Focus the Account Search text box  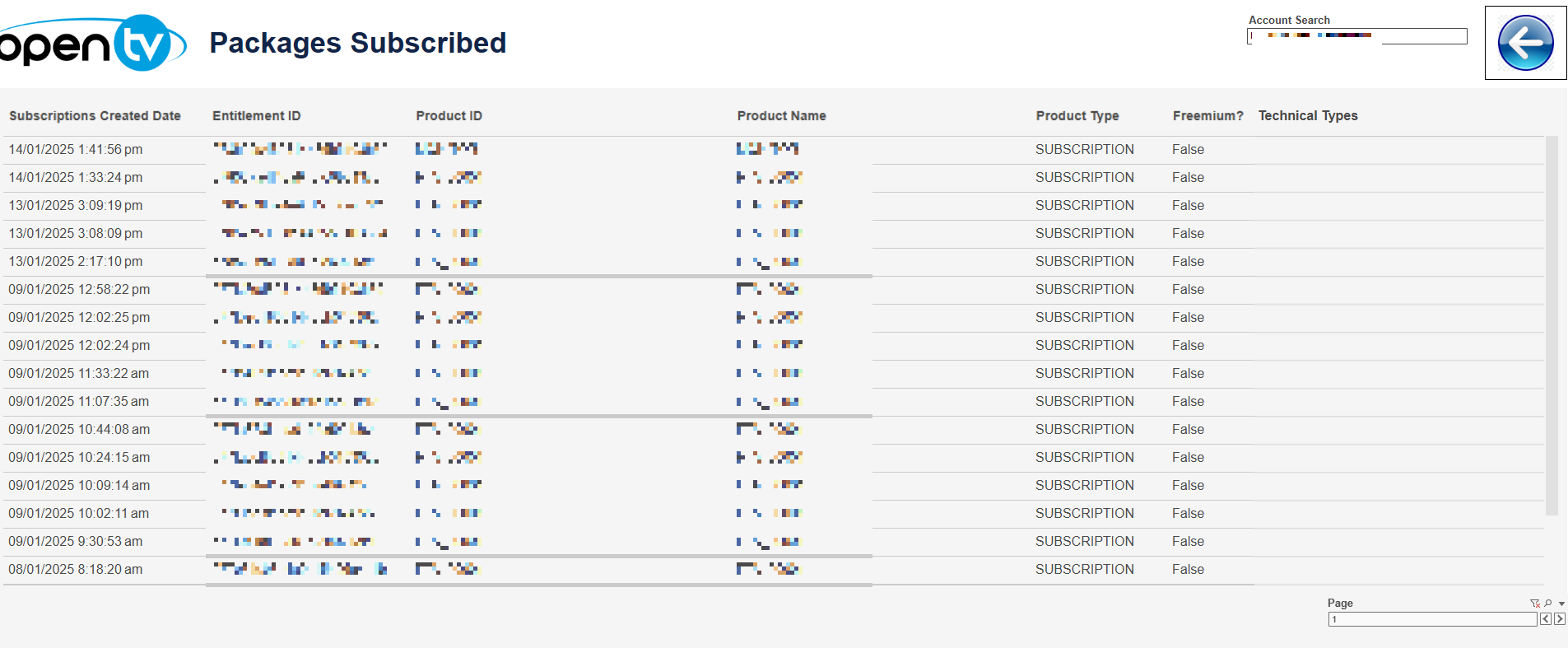pos(1356,36)
